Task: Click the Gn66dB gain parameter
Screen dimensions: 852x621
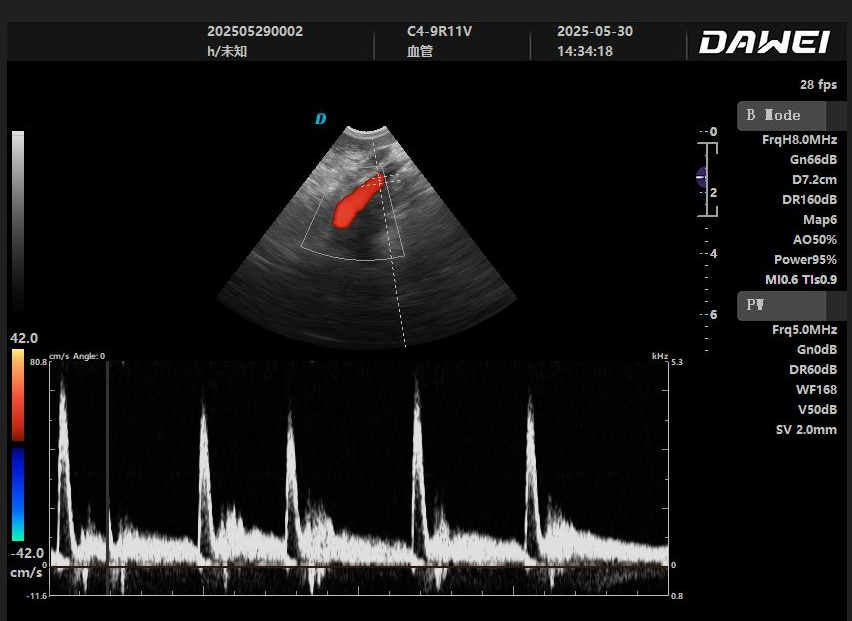Action: (813, 160)
